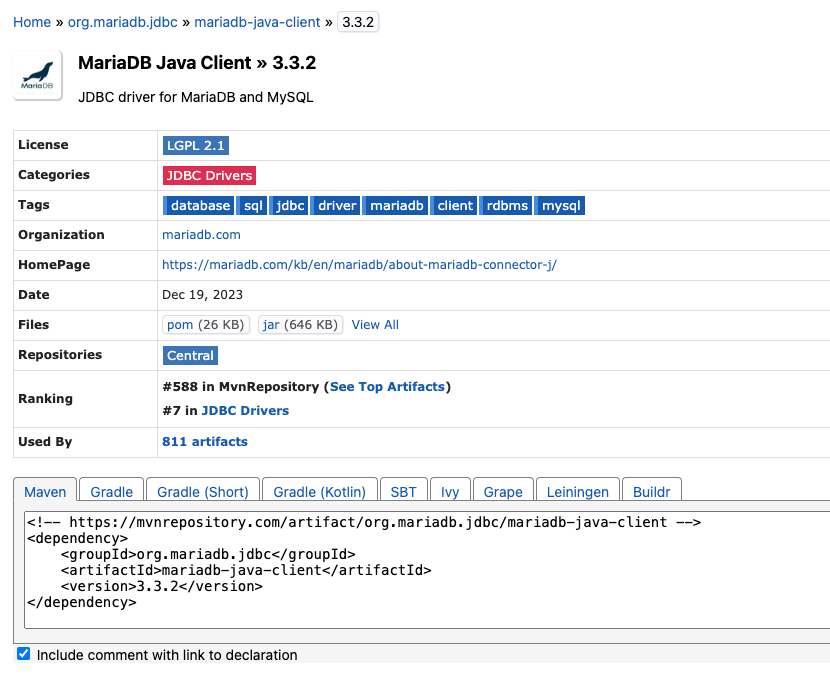The height and width of the screenshot is (676, 830).
Task: Select the mysql tag
Action: pos(560,205)
